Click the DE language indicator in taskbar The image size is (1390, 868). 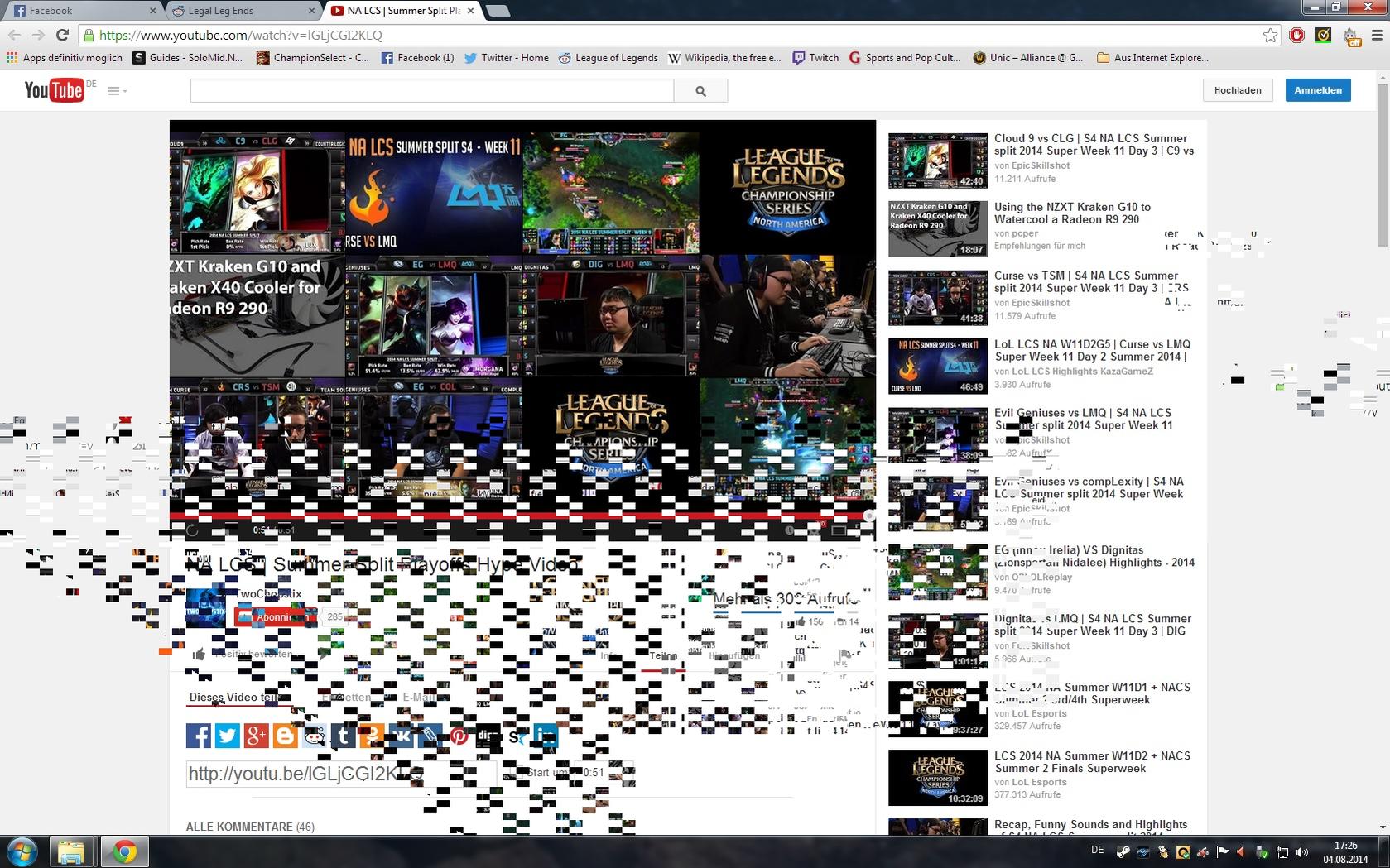pos(1098,850)
